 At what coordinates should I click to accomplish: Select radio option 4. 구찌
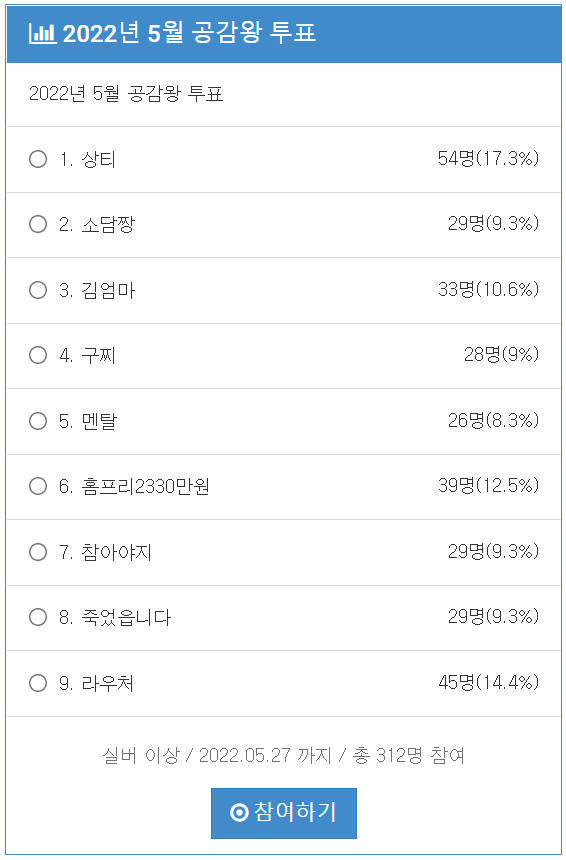point(38,355)
